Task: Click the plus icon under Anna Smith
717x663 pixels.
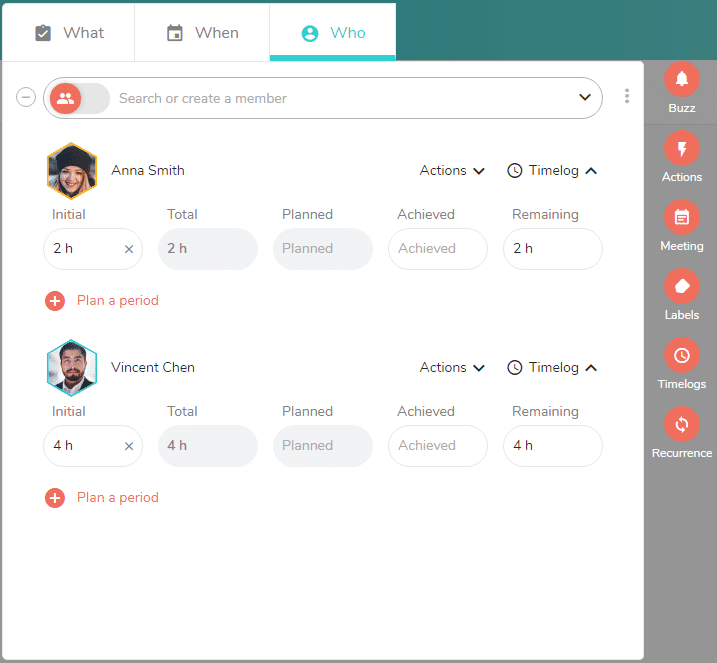Action: [55, 301]
